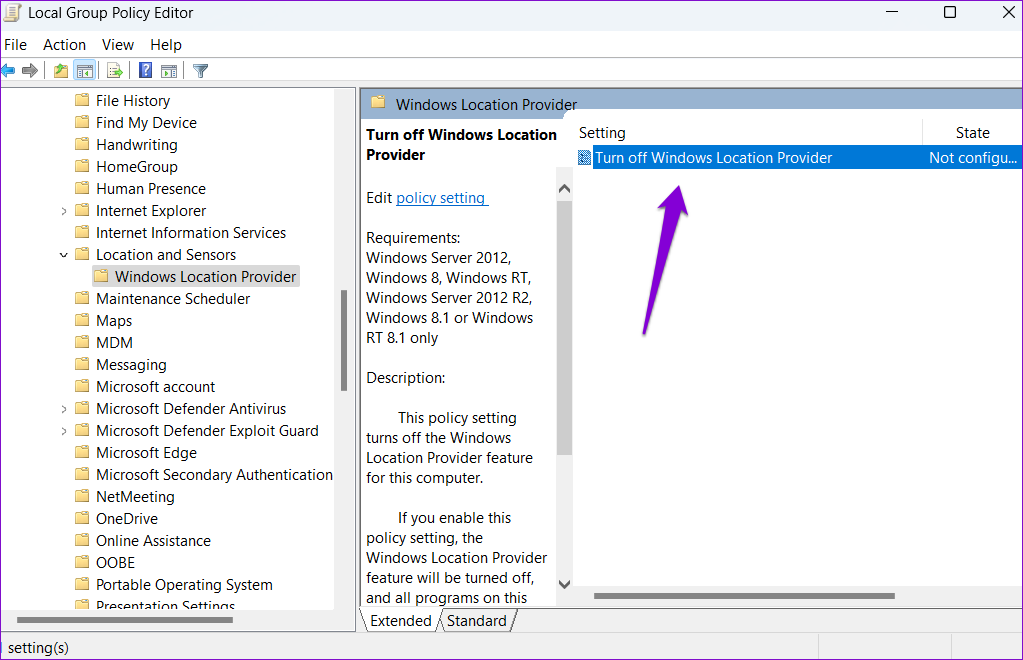
Task: Click the State column header
Action: pyautogui.click(x=973, y=133)
